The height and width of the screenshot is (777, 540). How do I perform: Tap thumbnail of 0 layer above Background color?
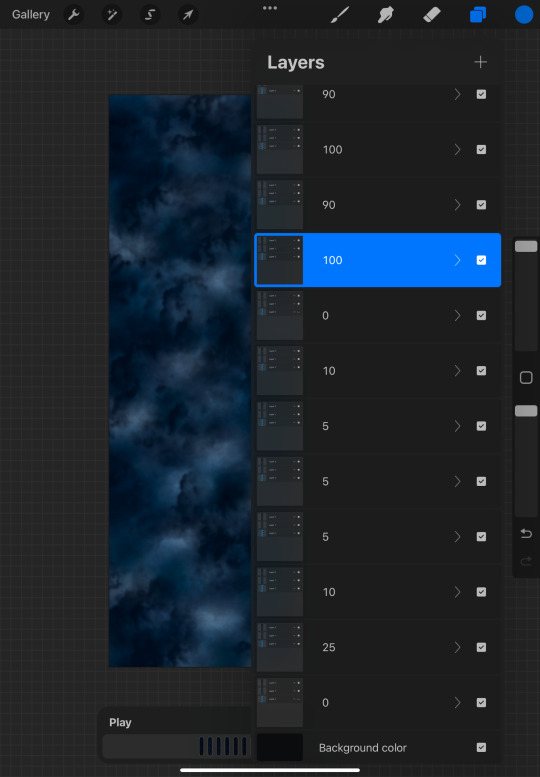[280, 702]
